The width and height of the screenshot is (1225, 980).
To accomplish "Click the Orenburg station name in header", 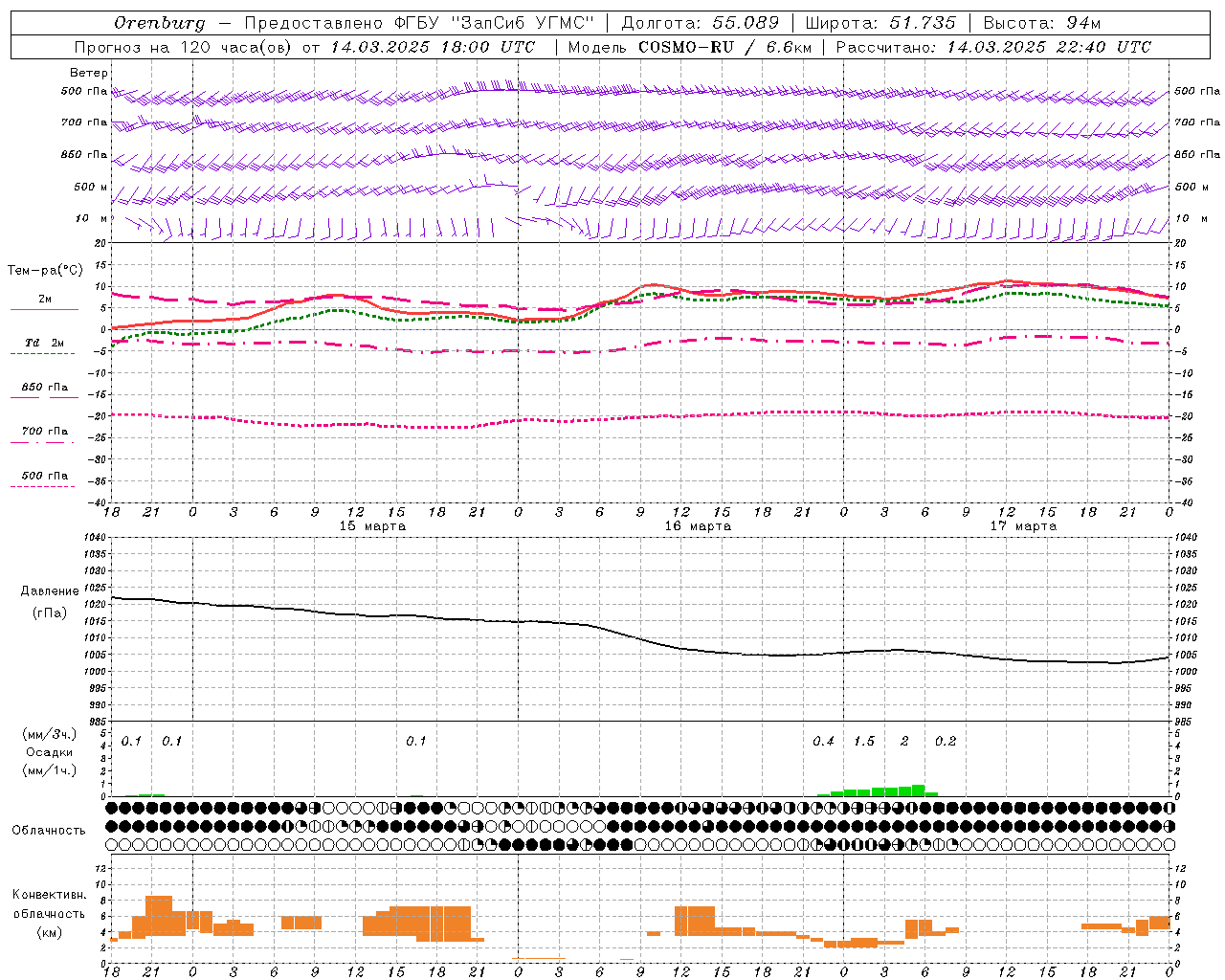I will pyautogui.click(x=160, y=23).
